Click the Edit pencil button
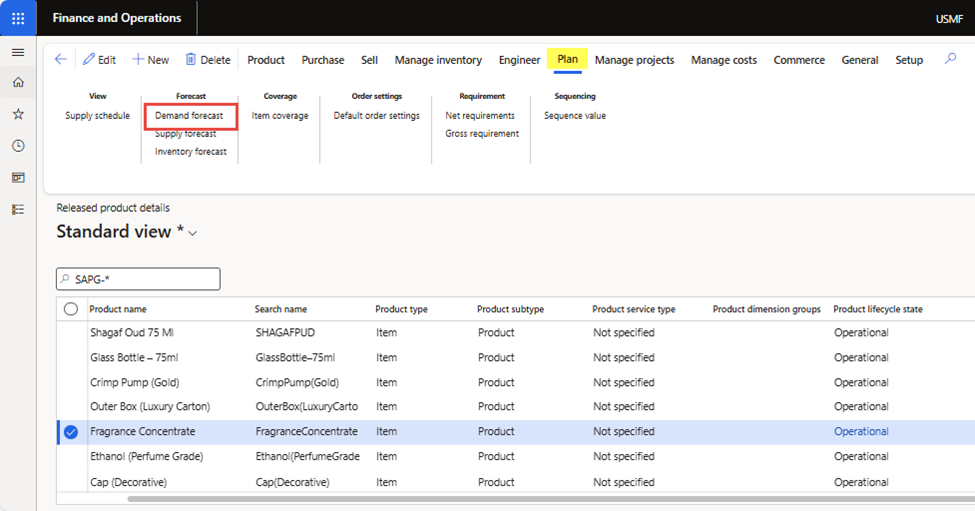The image size is (975, 511). click(x=99, y=60)
